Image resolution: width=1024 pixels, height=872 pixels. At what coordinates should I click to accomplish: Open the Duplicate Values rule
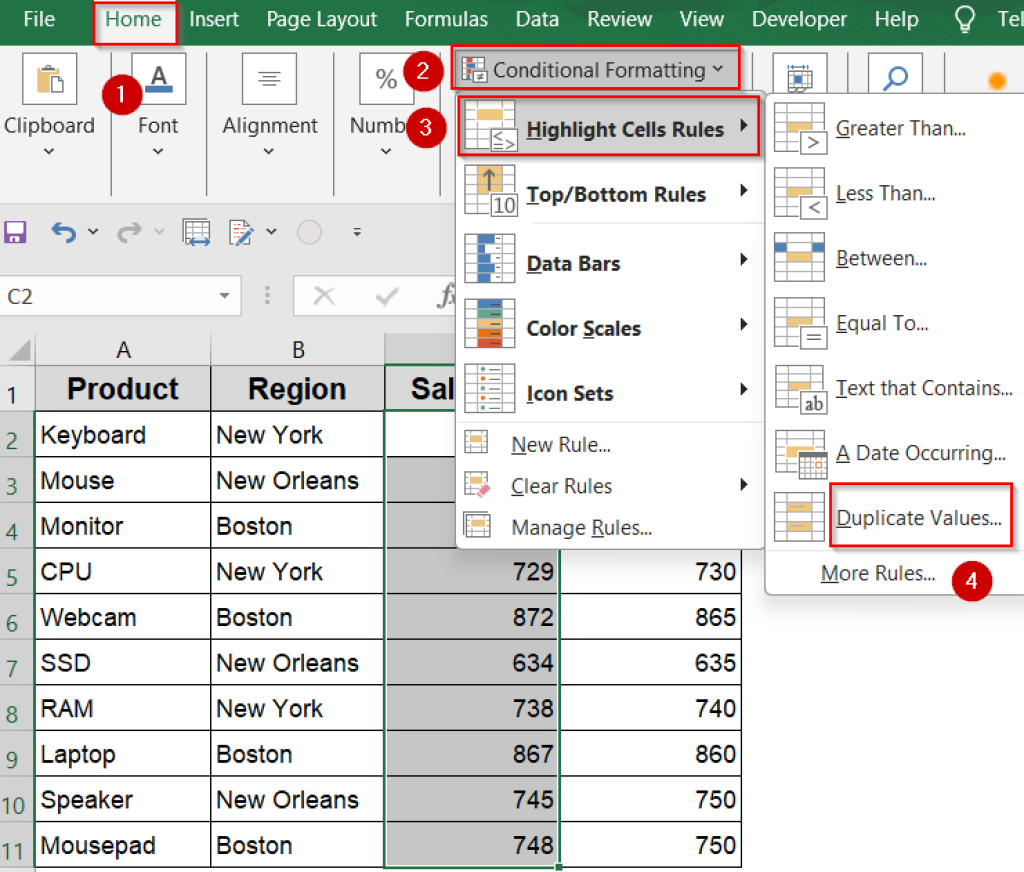(x=920, y=518)
